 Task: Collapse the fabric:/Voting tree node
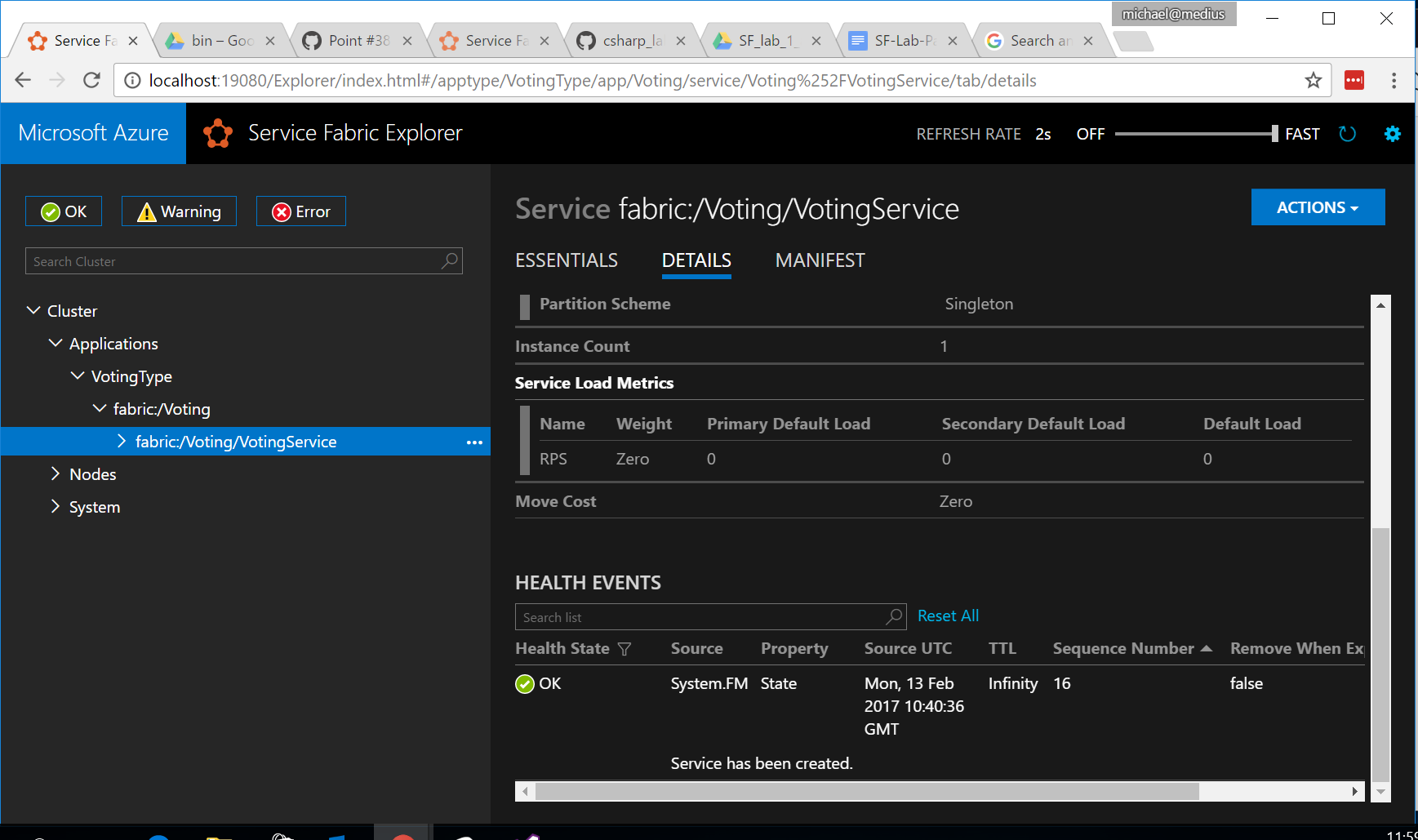[100, 408]
